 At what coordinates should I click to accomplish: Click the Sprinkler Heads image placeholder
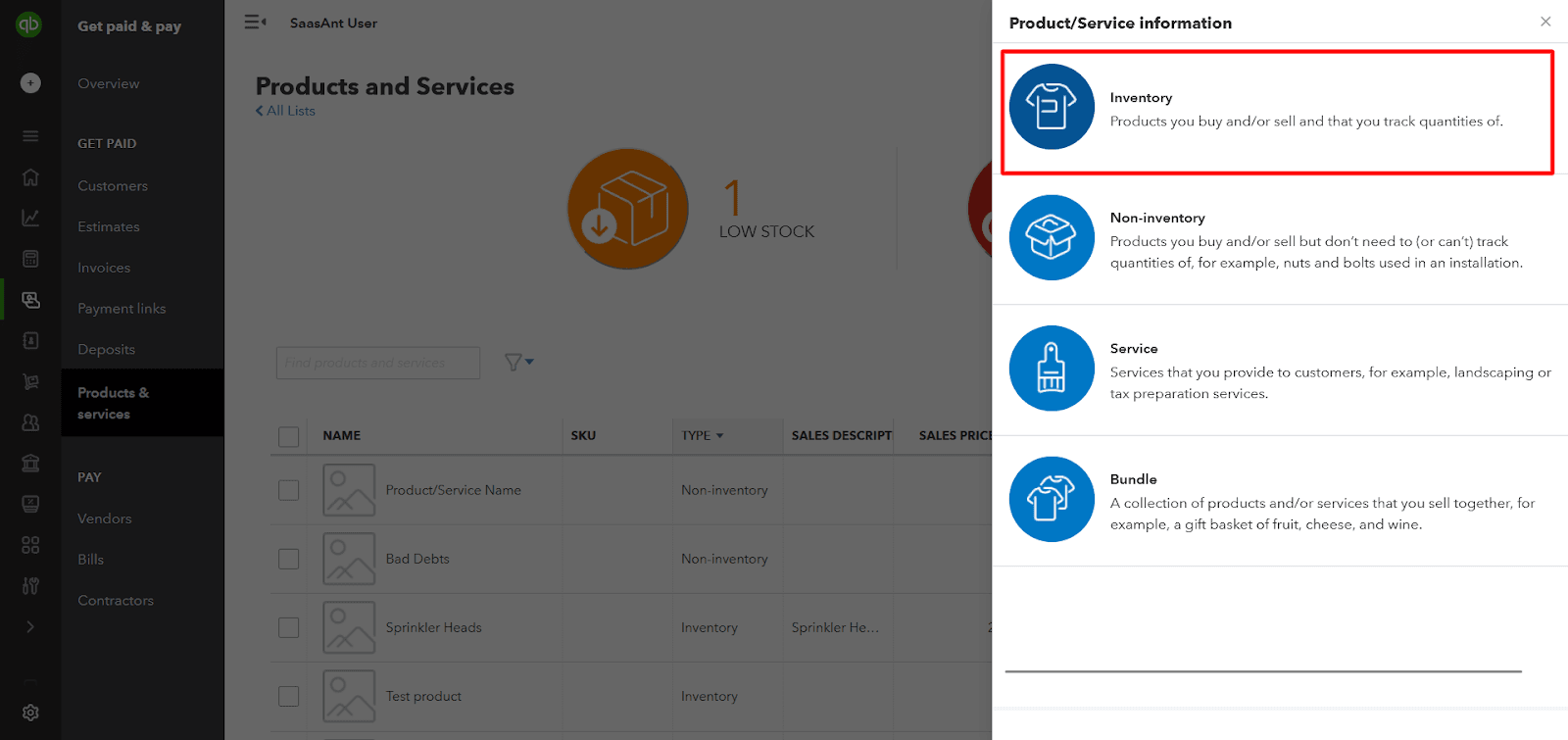pos(349,627)
